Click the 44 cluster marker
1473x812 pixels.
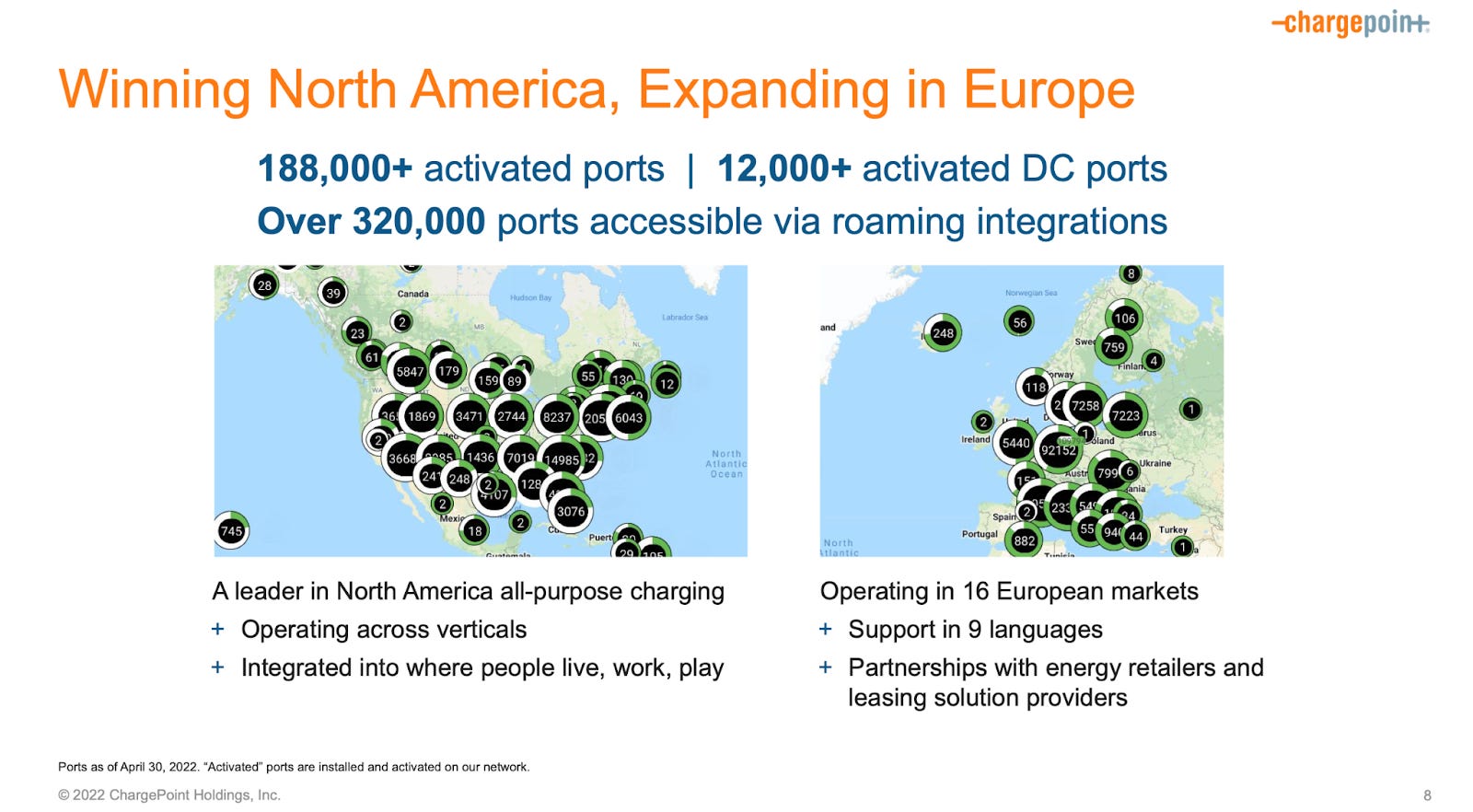coord(1136,537)
